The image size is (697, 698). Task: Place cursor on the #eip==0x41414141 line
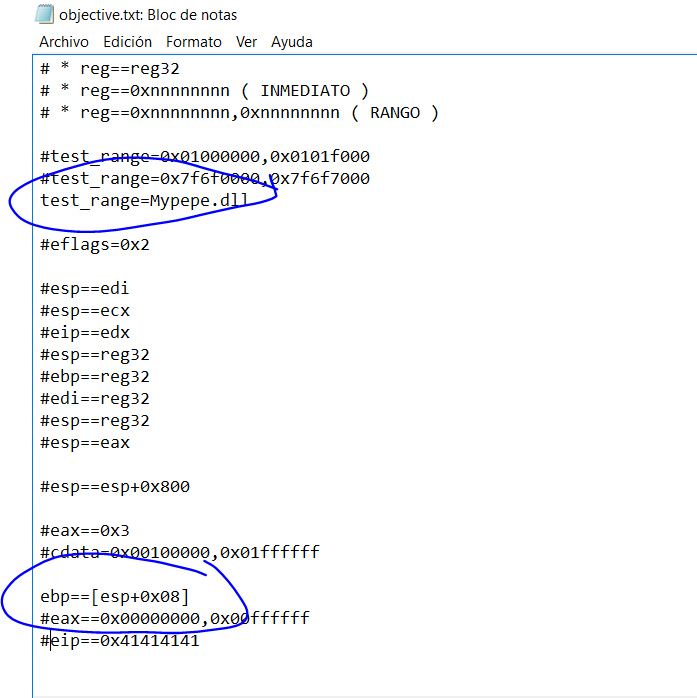pos(120,641)
